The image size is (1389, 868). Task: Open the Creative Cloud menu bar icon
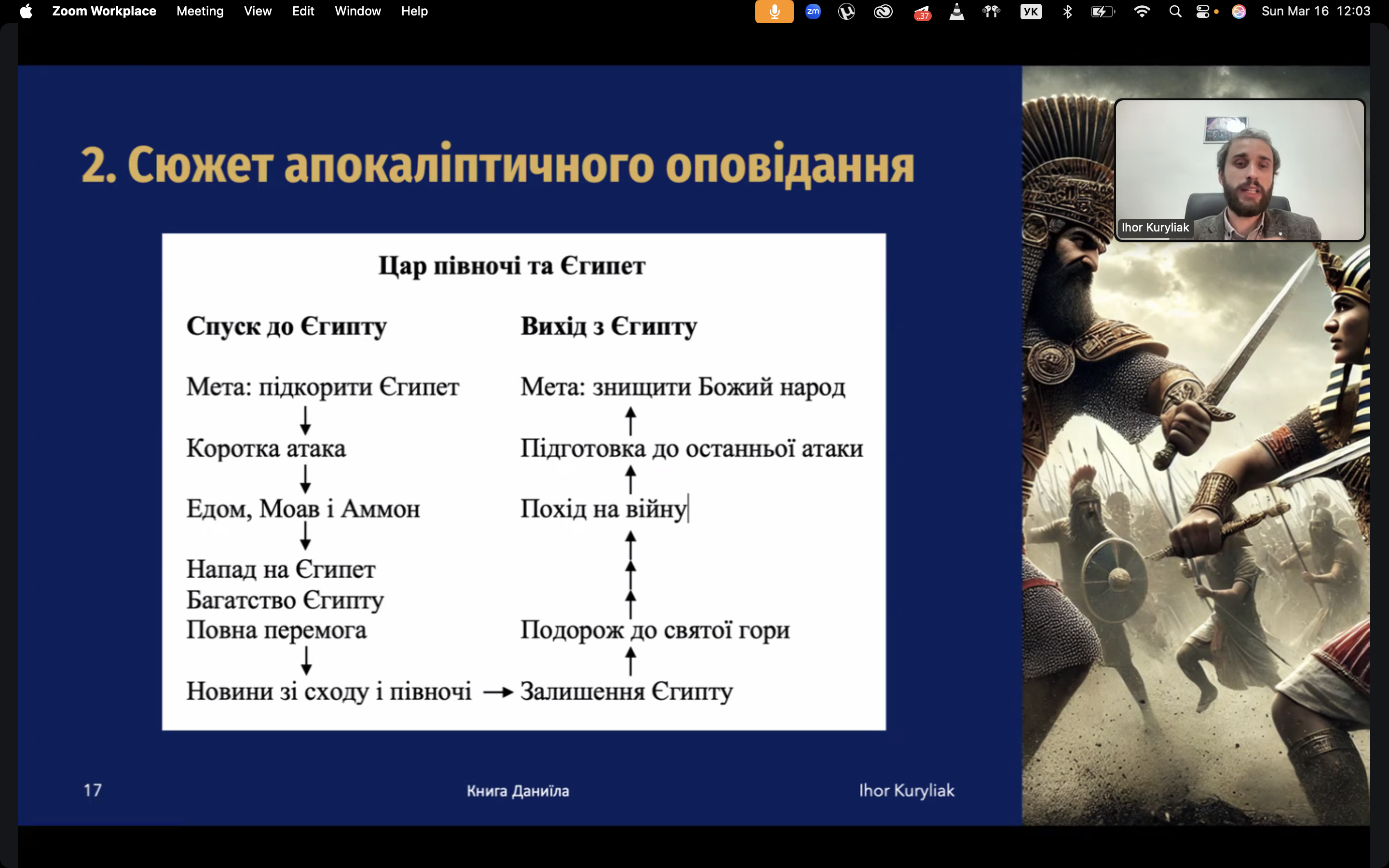point(883,12)
